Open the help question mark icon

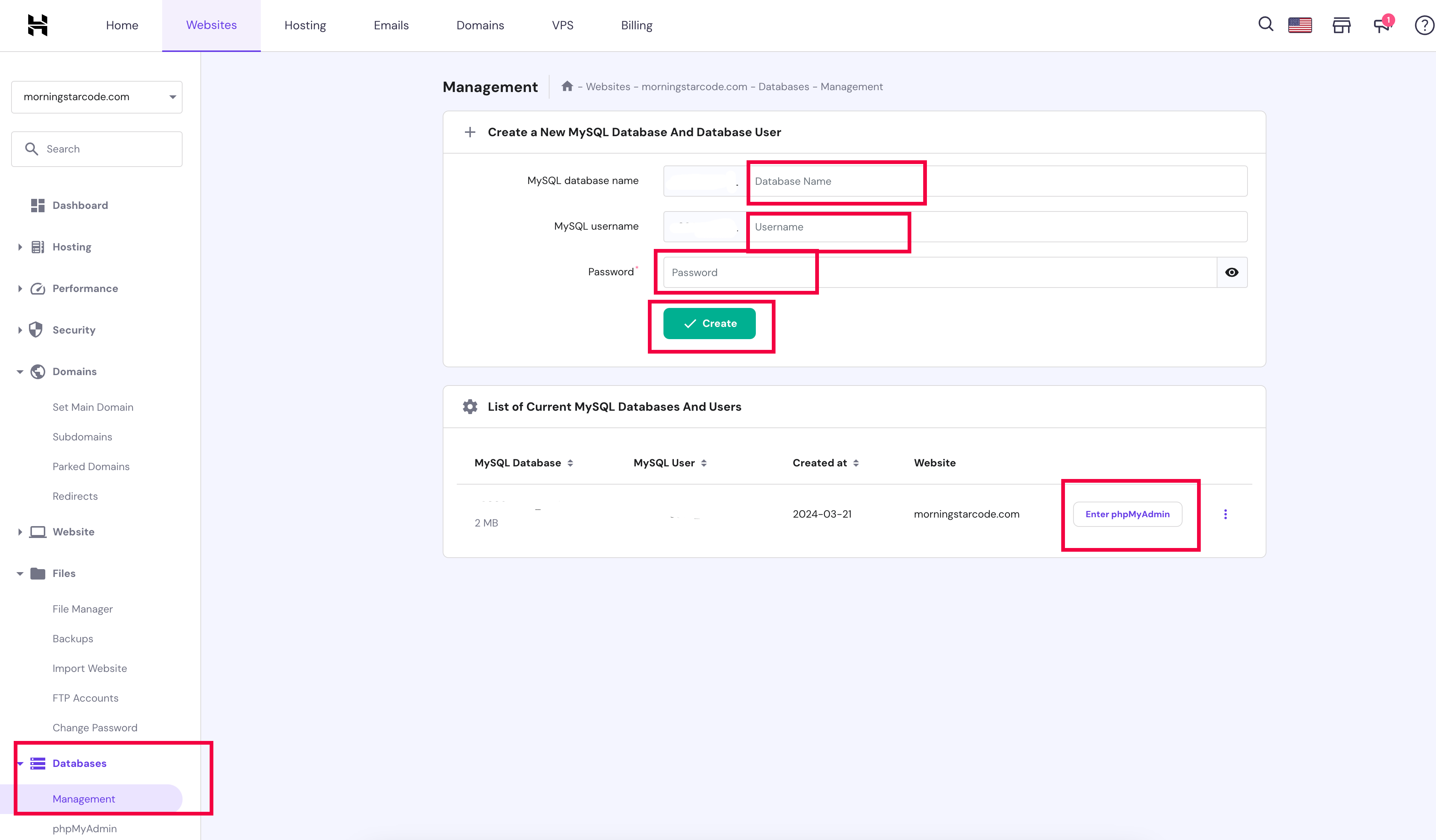coord(1424,25)
